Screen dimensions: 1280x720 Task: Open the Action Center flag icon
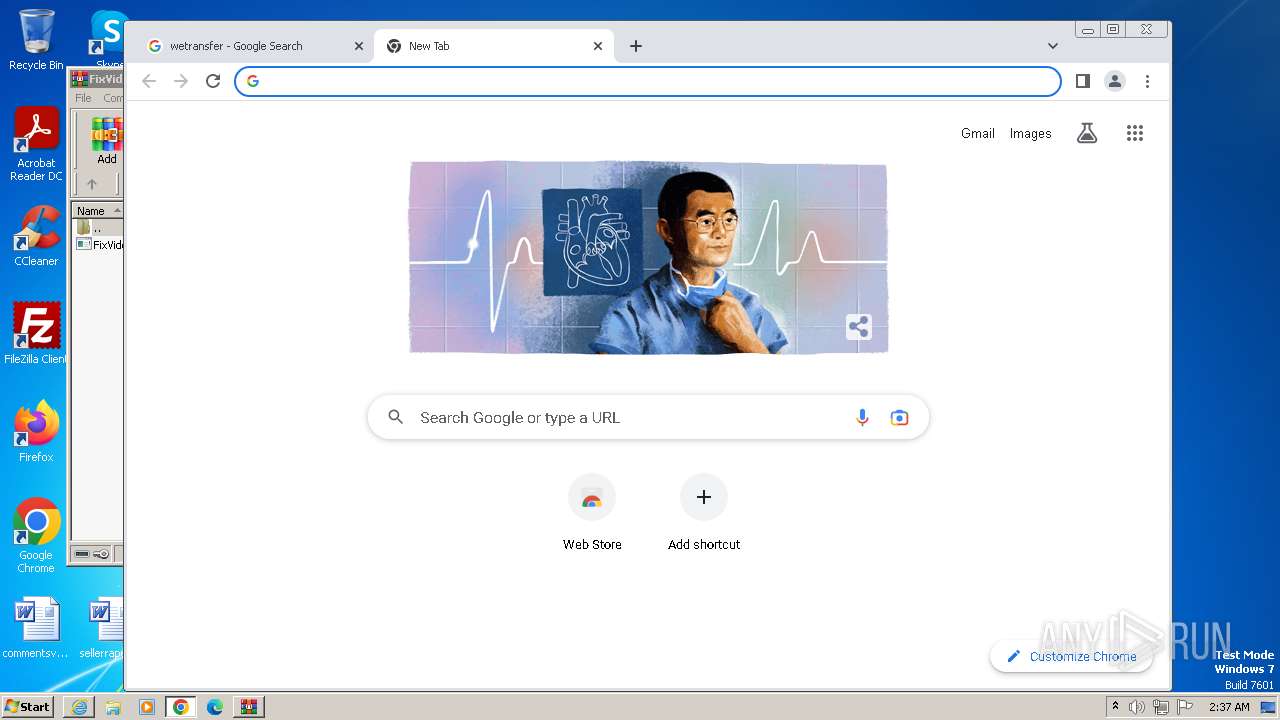tap(1185, 707)
